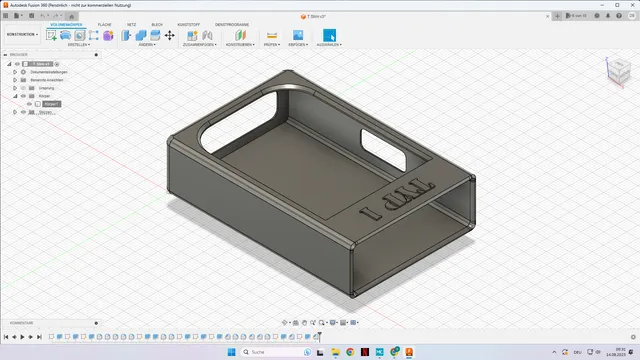Switch to the FLÄCHE tab
Image resolution: width=640 pixels, height=360 pixels.
click(104, 24)
